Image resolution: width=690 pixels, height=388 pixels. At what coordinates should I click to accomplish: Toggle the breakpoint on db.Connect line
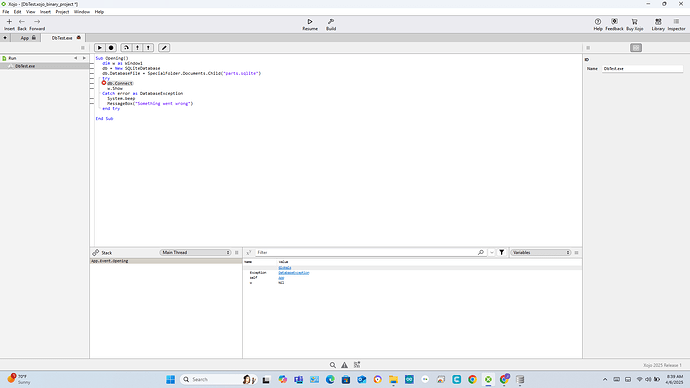coord(104,83)
